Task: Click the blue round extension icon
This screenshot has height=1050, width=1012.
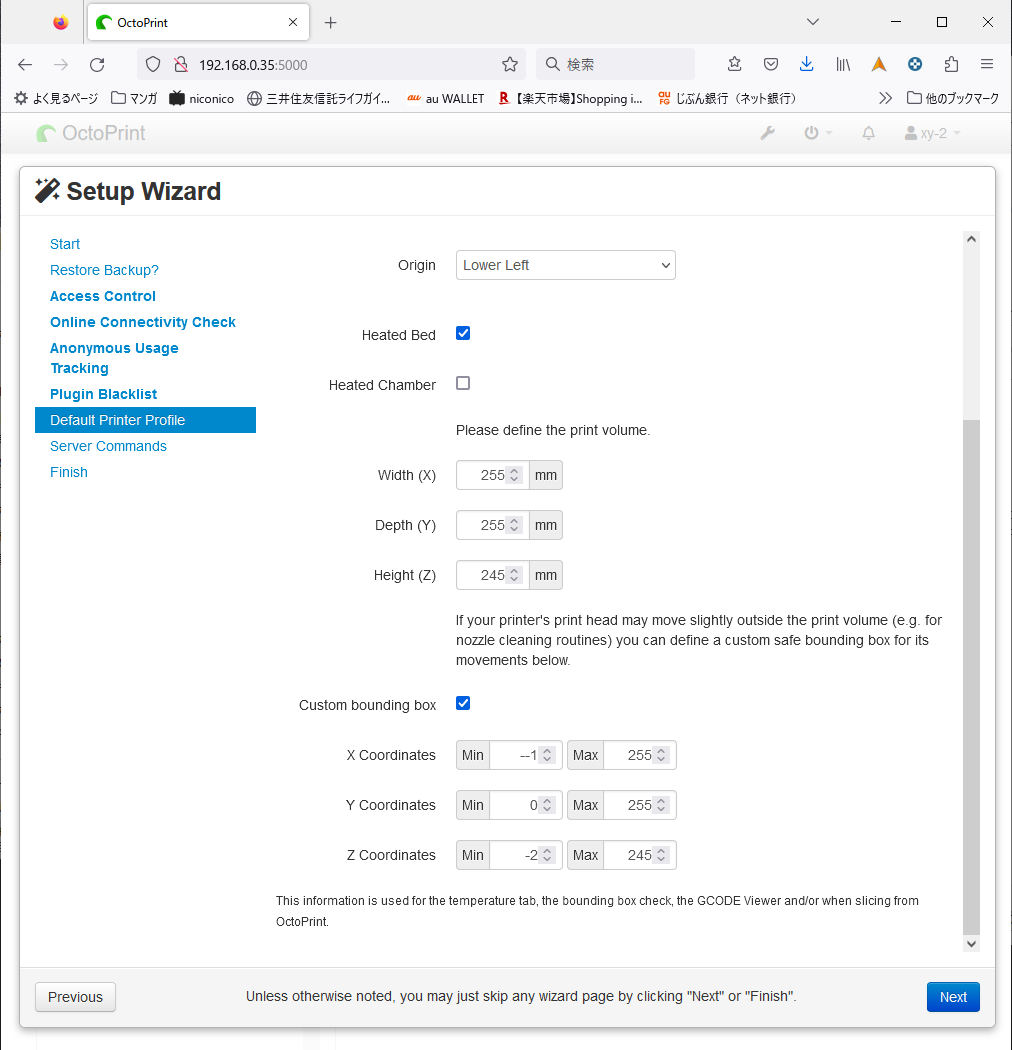Action: (x=915, y=64)
